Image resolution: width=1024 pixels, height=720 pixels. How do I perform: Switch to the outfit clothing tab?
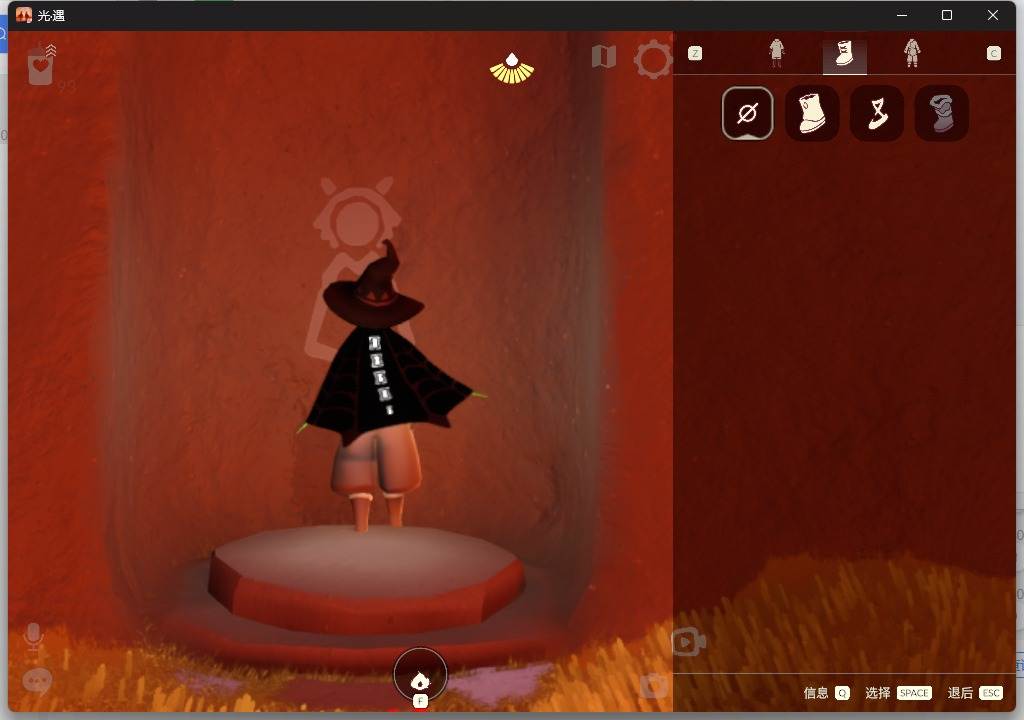(776, 53)
